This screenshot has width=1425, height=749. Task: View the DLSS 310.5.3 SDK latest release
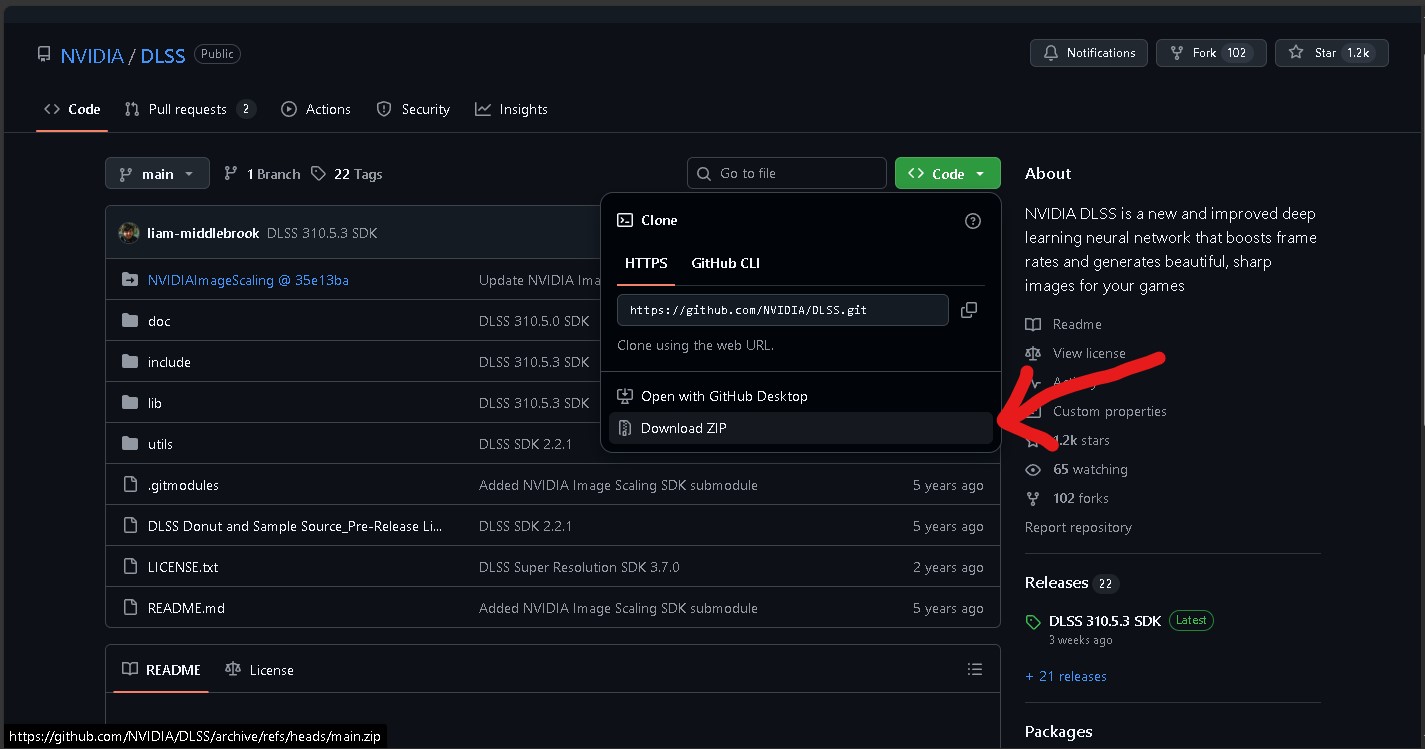pyautogui.click(x=1104, y=620)
